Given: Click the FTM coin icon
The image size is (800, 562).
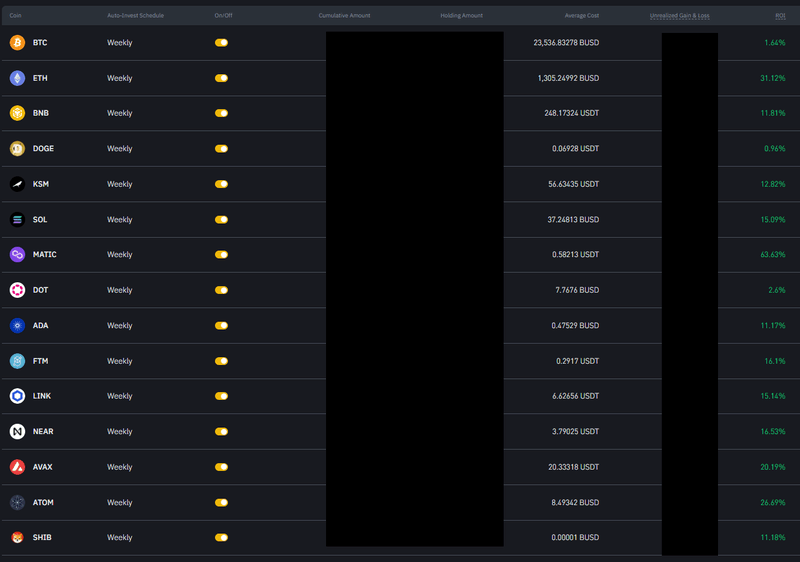Looking at the screenshot, I should point(17,361).
